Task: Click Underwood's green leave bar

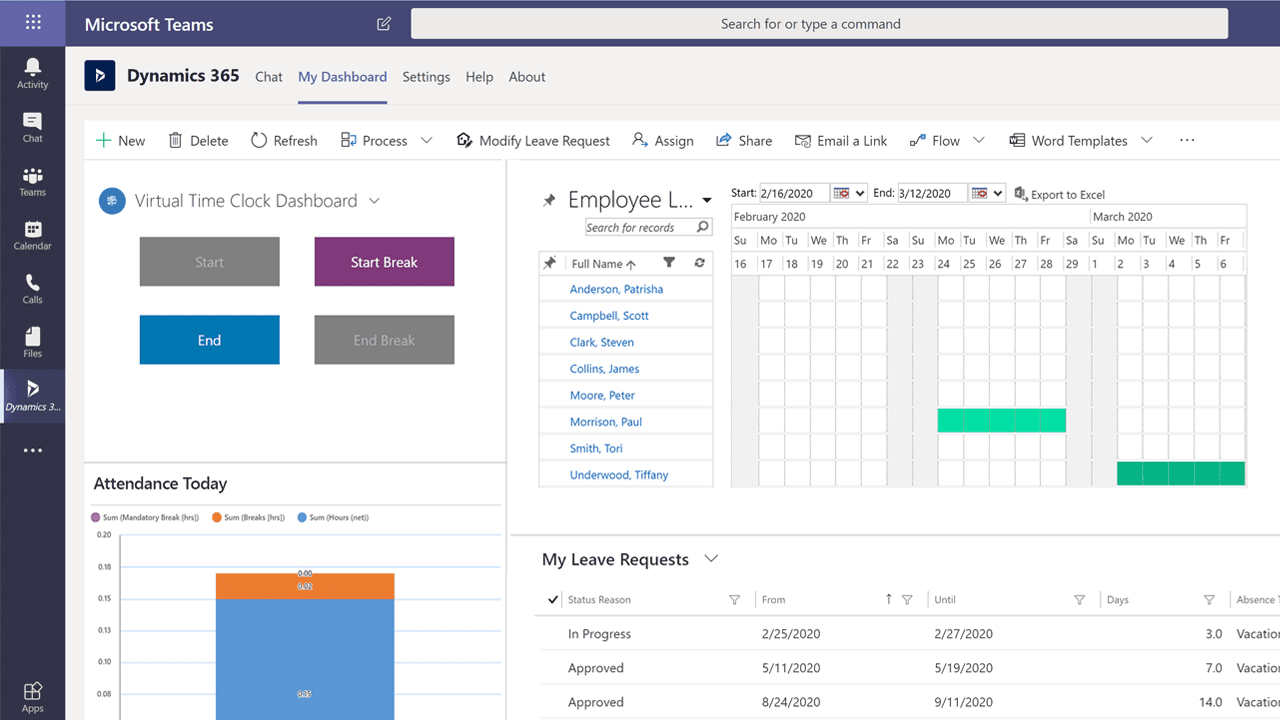Action: 1181,474
